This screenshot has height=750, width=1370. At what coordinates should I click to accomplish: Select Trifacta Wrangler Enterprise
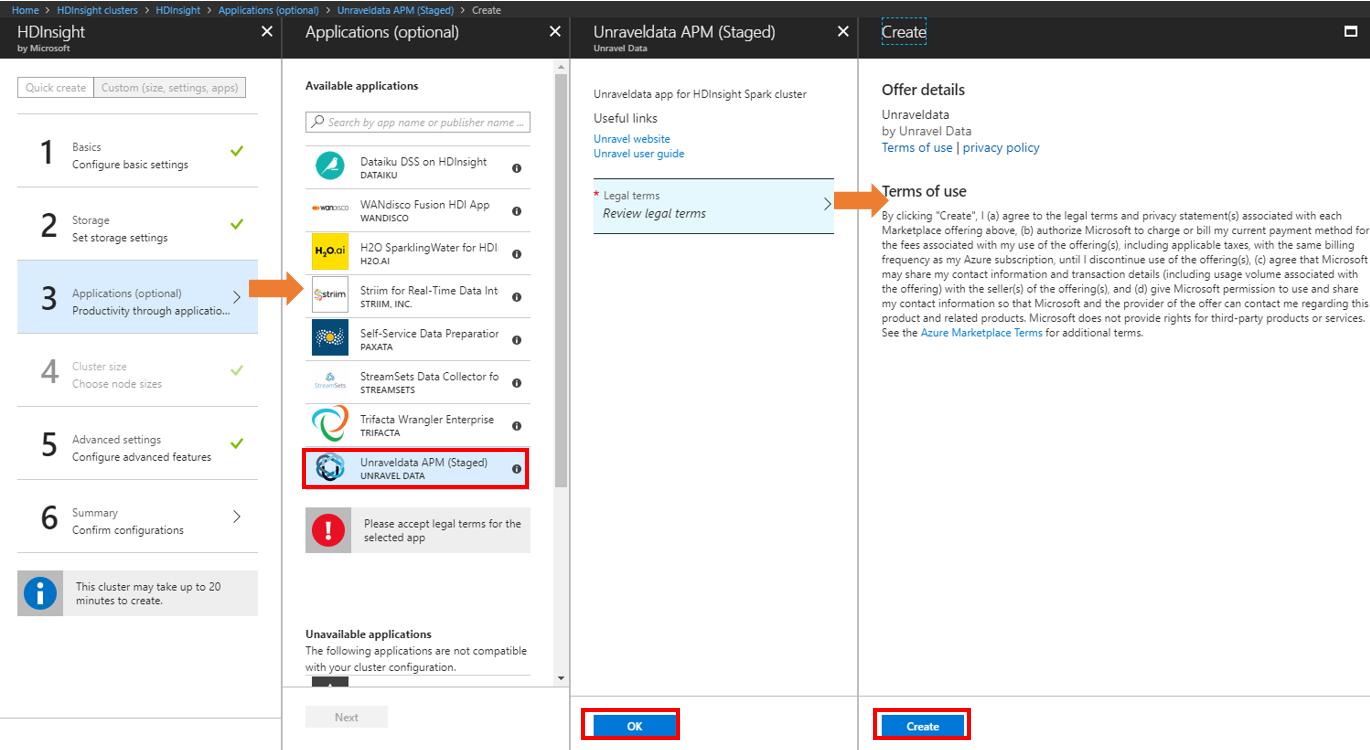[417, 425]
